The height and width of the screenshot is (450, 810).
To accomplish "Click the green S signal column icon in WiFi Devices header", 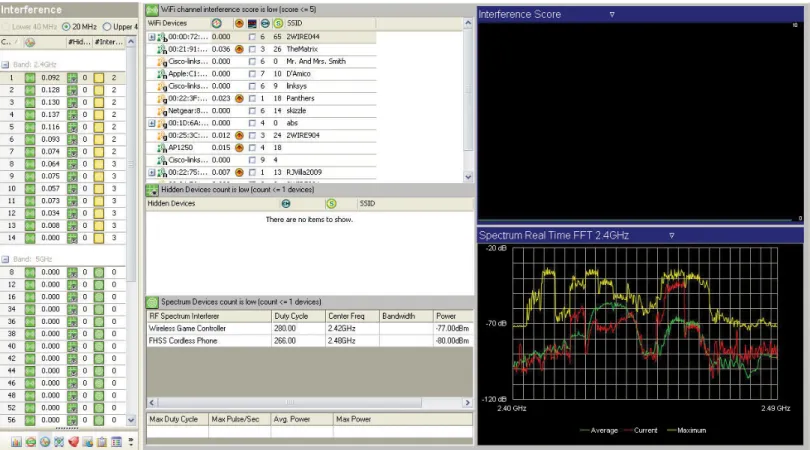I will [278, 23].
